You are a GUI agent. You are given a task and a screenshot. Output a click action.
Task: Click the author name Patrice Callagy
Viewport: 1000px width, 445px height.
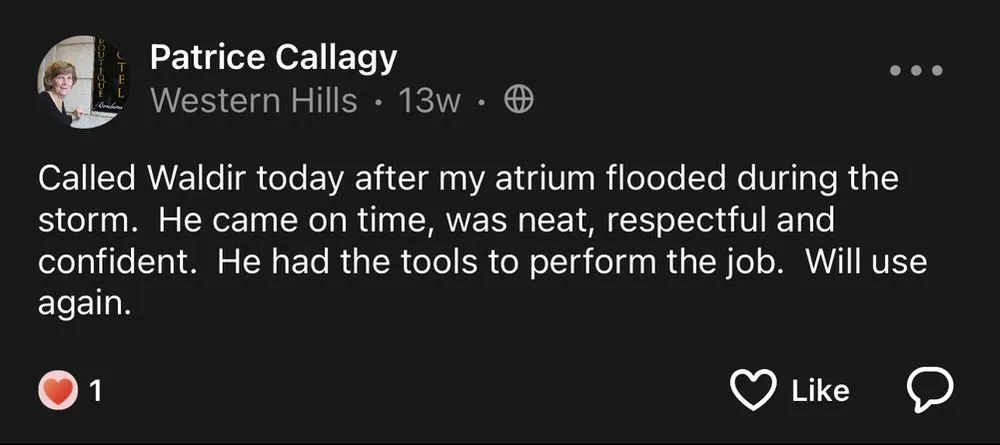tap(273, 58)
